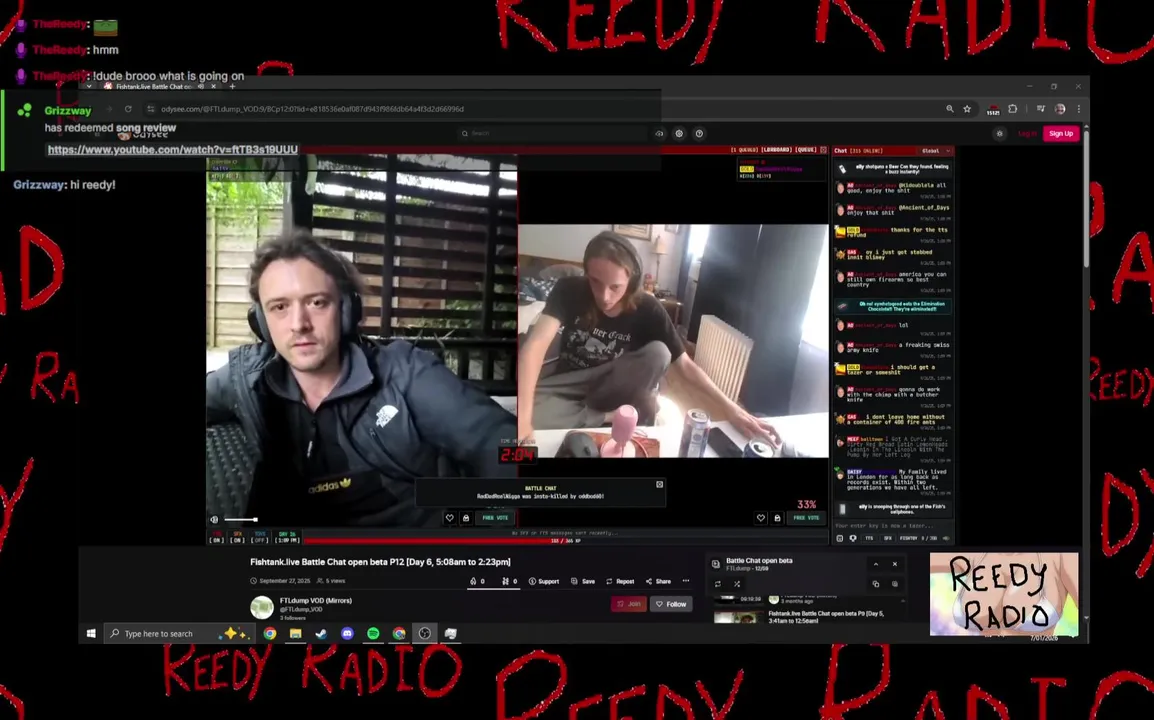Screen dimensions: 1154x720
Task: Click the heart icon under left stream
Action: point(450,518)
